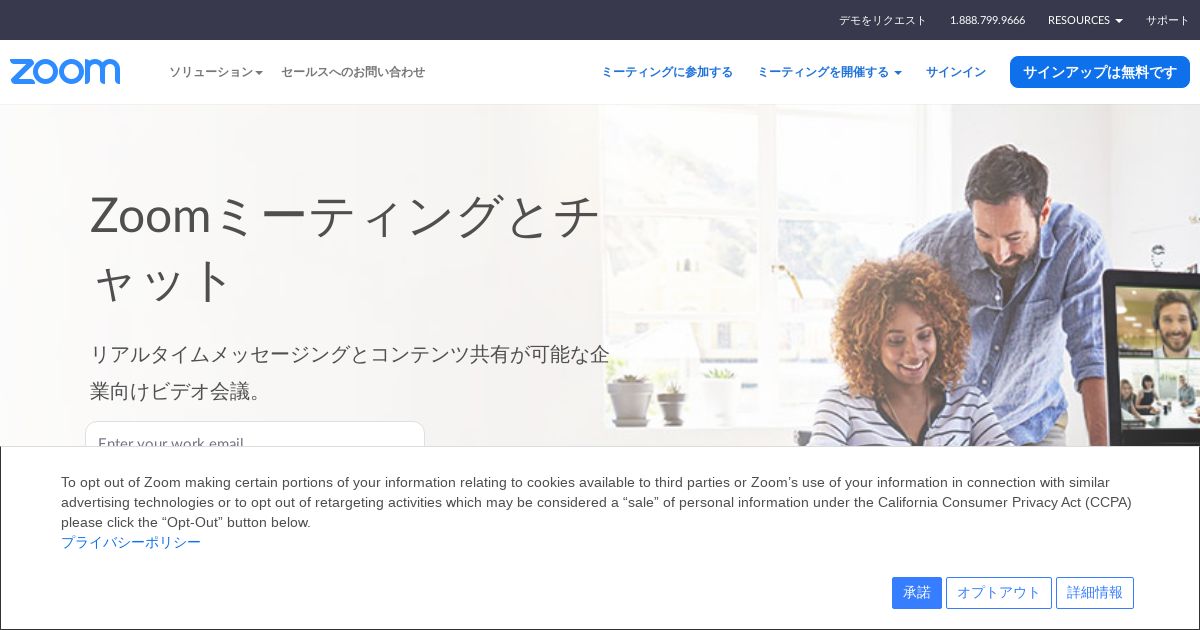Image resolution: width=1200 pixels, height=630 pixels.
Task: Click the オプトアウト button
Action: pos(999,593)
